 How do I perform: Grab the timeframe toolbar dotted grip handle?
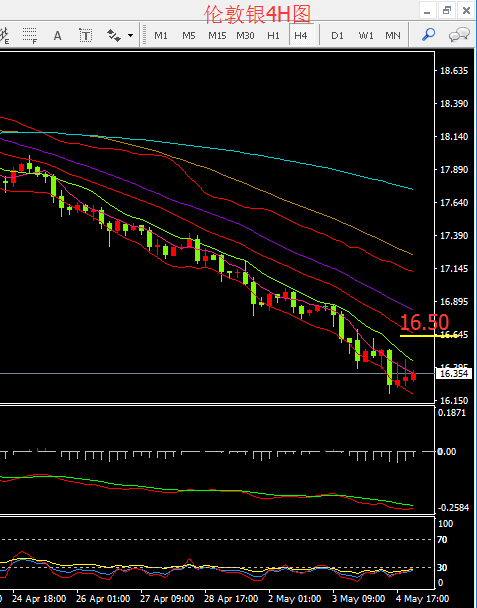144,35
